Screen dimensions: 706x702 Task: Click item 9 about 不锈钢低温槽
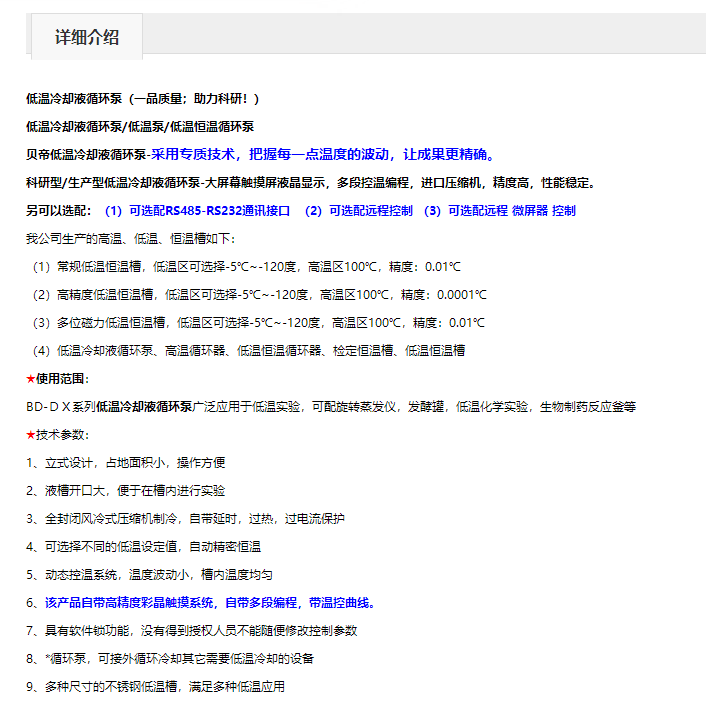pos(155,687)
